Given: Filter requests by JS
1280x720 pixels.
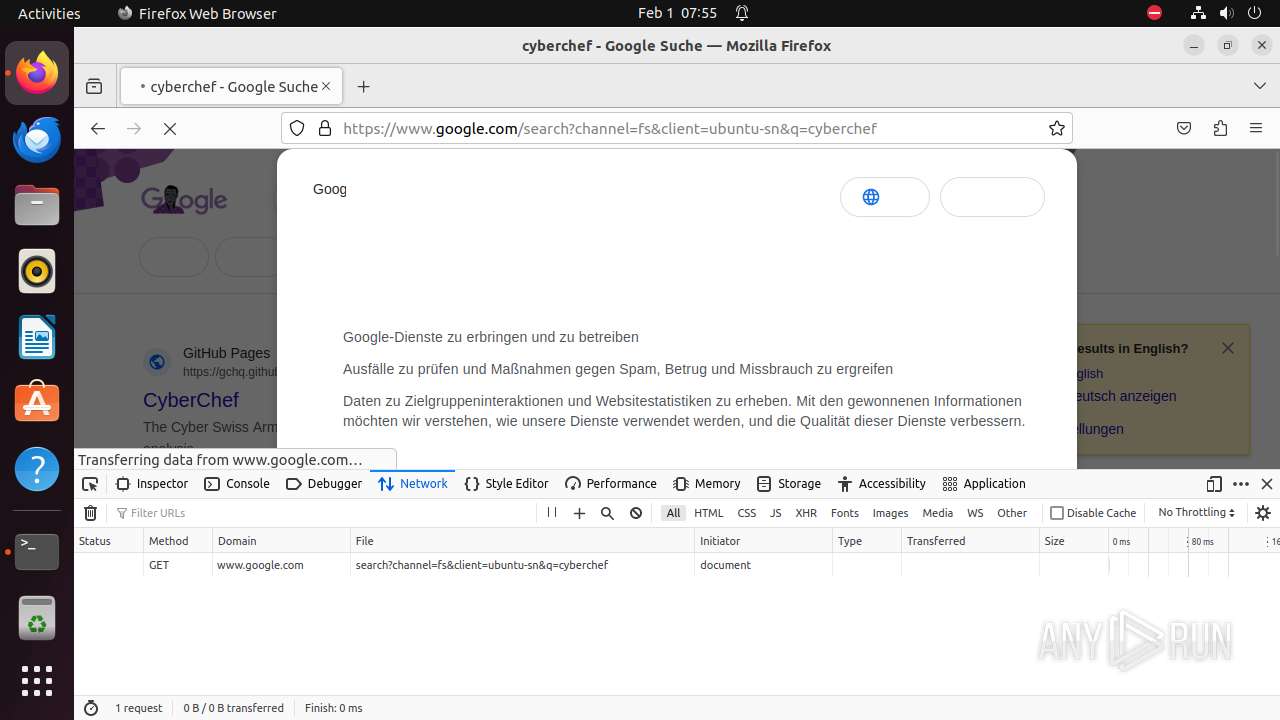Looking at the screenshot, I should (x=776, y=513).
